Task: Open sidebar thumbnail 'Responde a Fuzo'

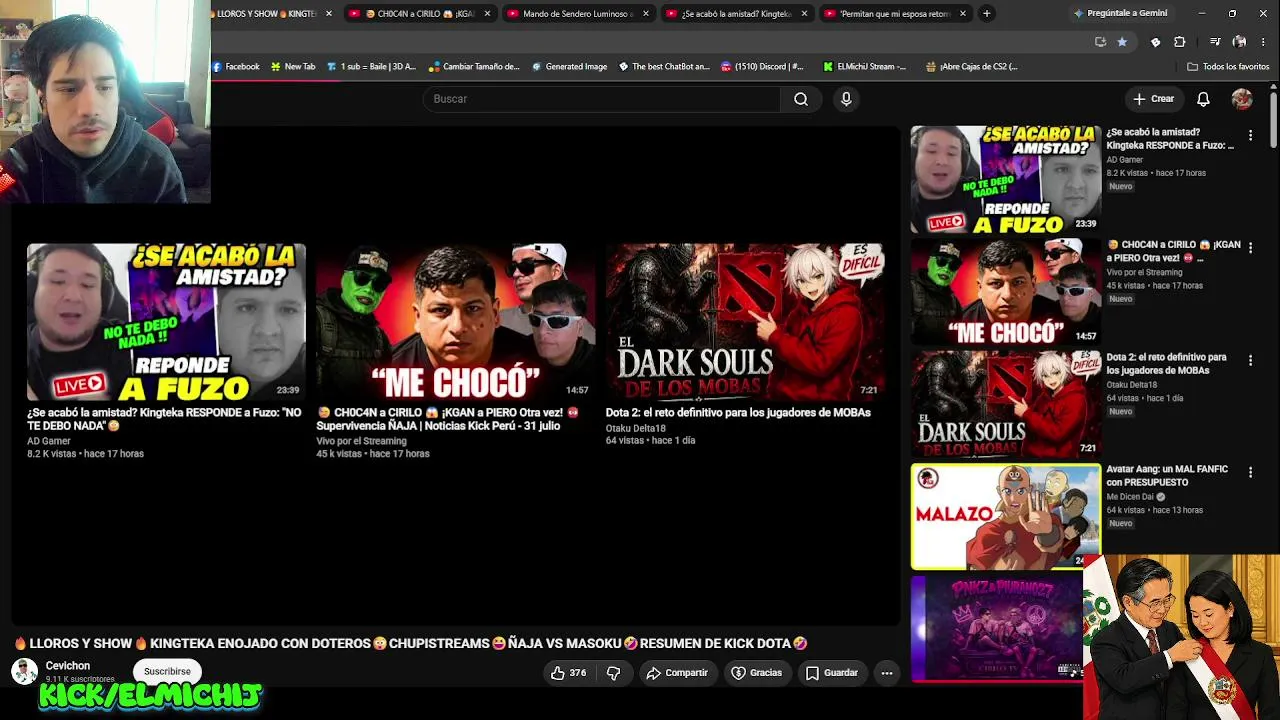Action: [x=1005, y=179]
